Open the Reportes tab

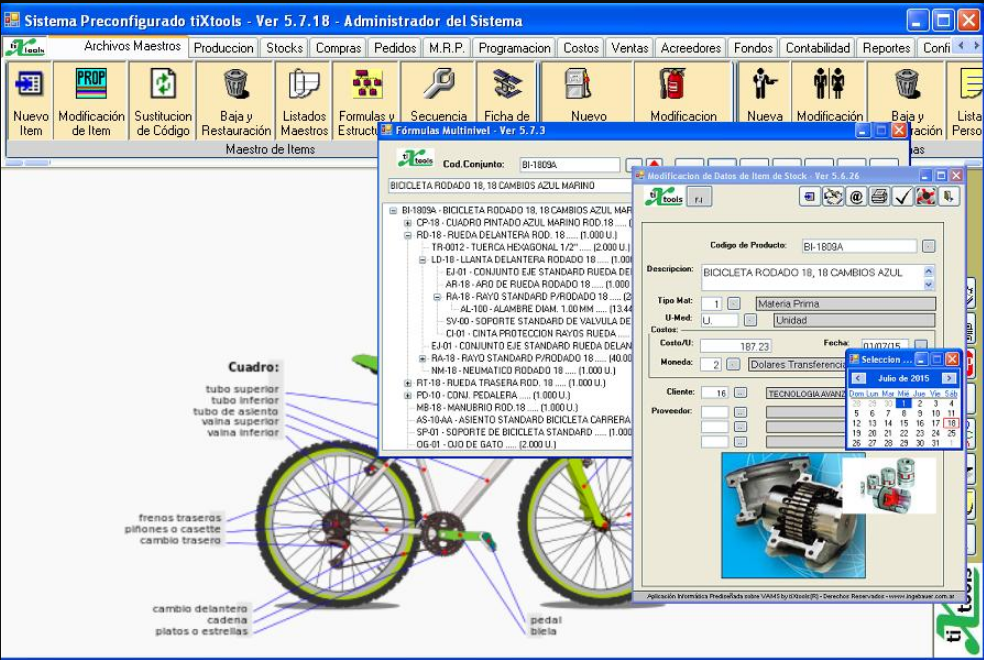point(886,48)
